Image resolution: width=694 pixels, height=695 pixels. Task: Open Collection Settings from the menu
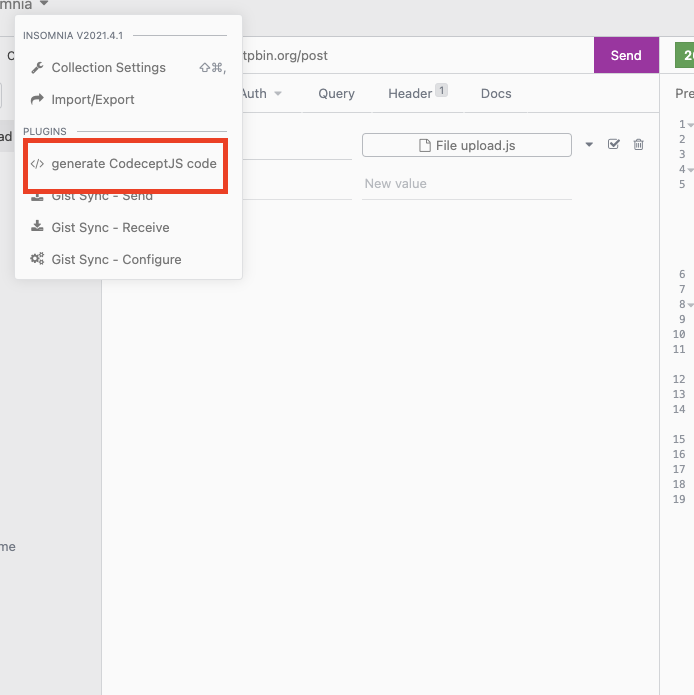[x=129, y=67]
